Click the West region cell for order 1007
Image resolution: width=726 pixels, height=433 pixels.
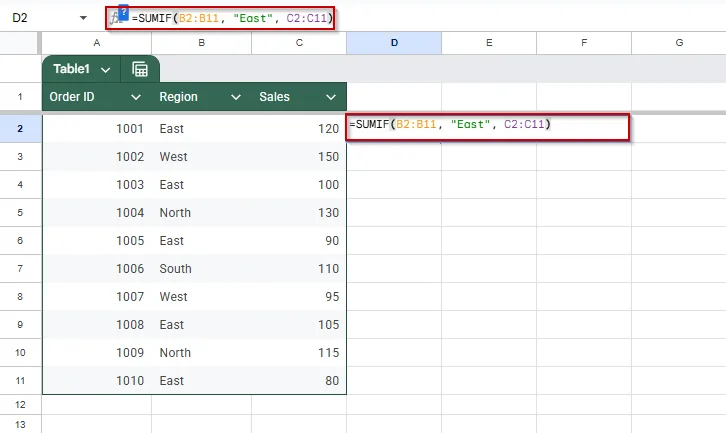(x=201, y=296)
